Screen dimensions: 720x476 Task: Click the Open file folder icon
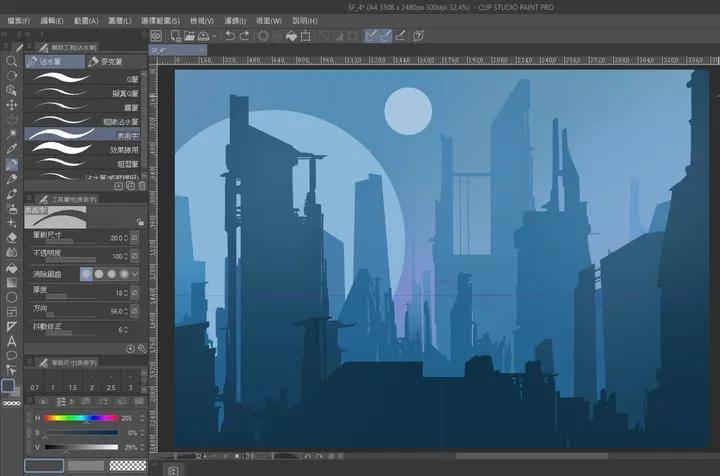click(189, 36)
